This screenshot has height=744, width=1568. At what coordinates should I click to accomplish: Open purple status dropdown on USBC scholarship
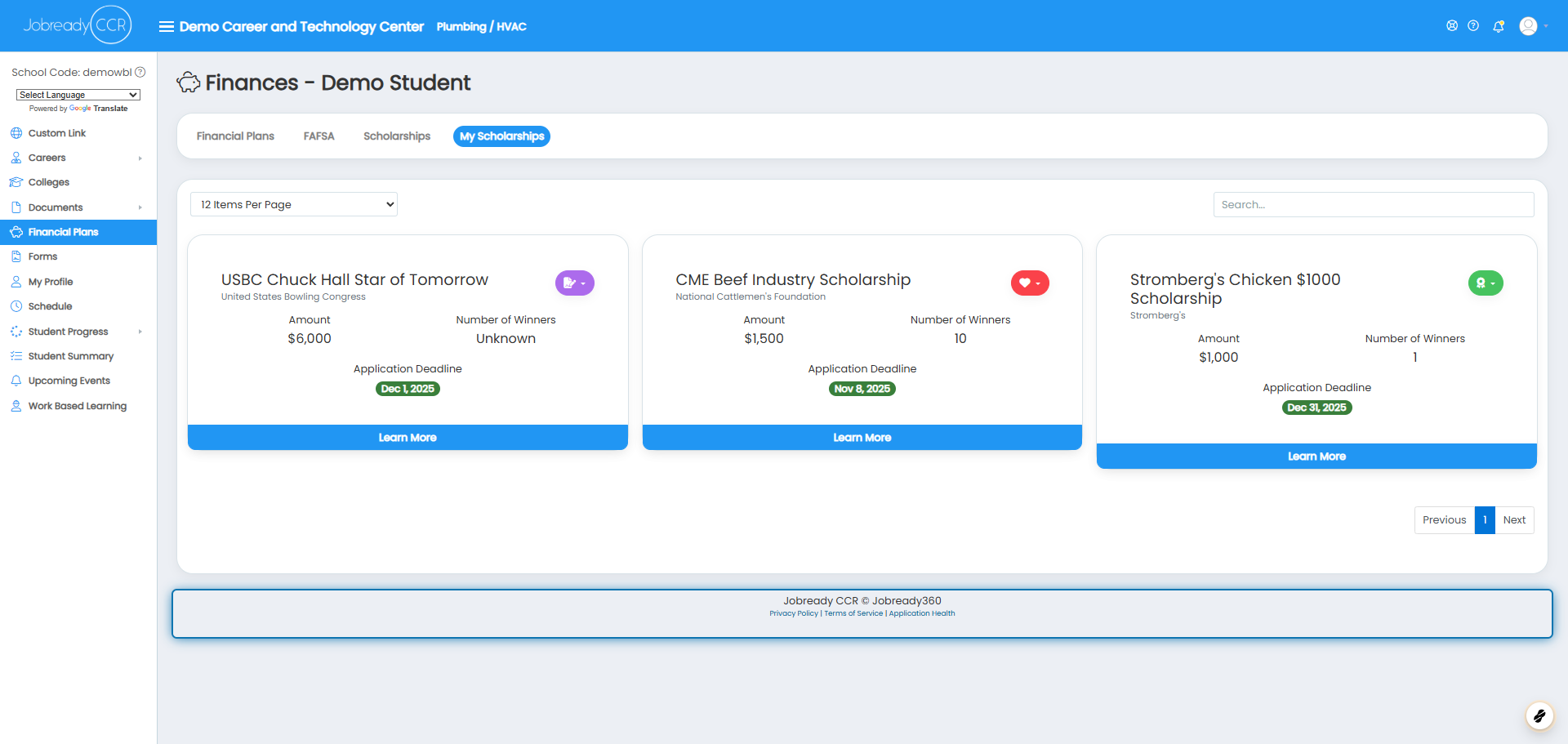(x=575, y=283)
